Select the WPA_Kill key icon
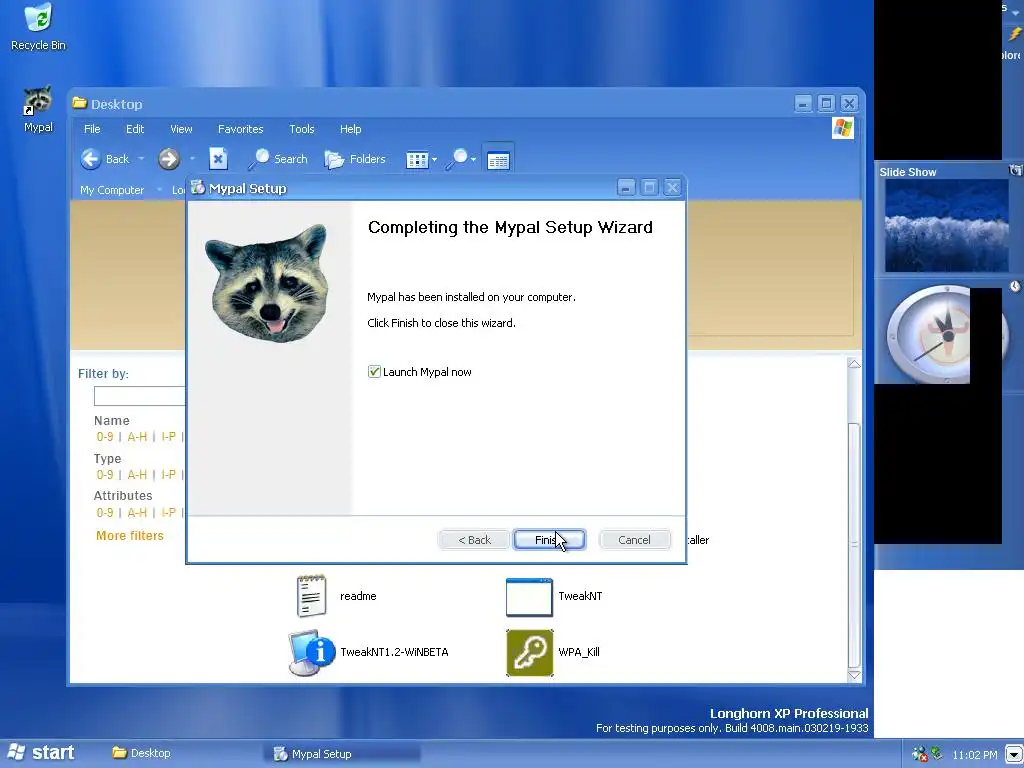Screen dimensions: 1024x768 point(530,652)
